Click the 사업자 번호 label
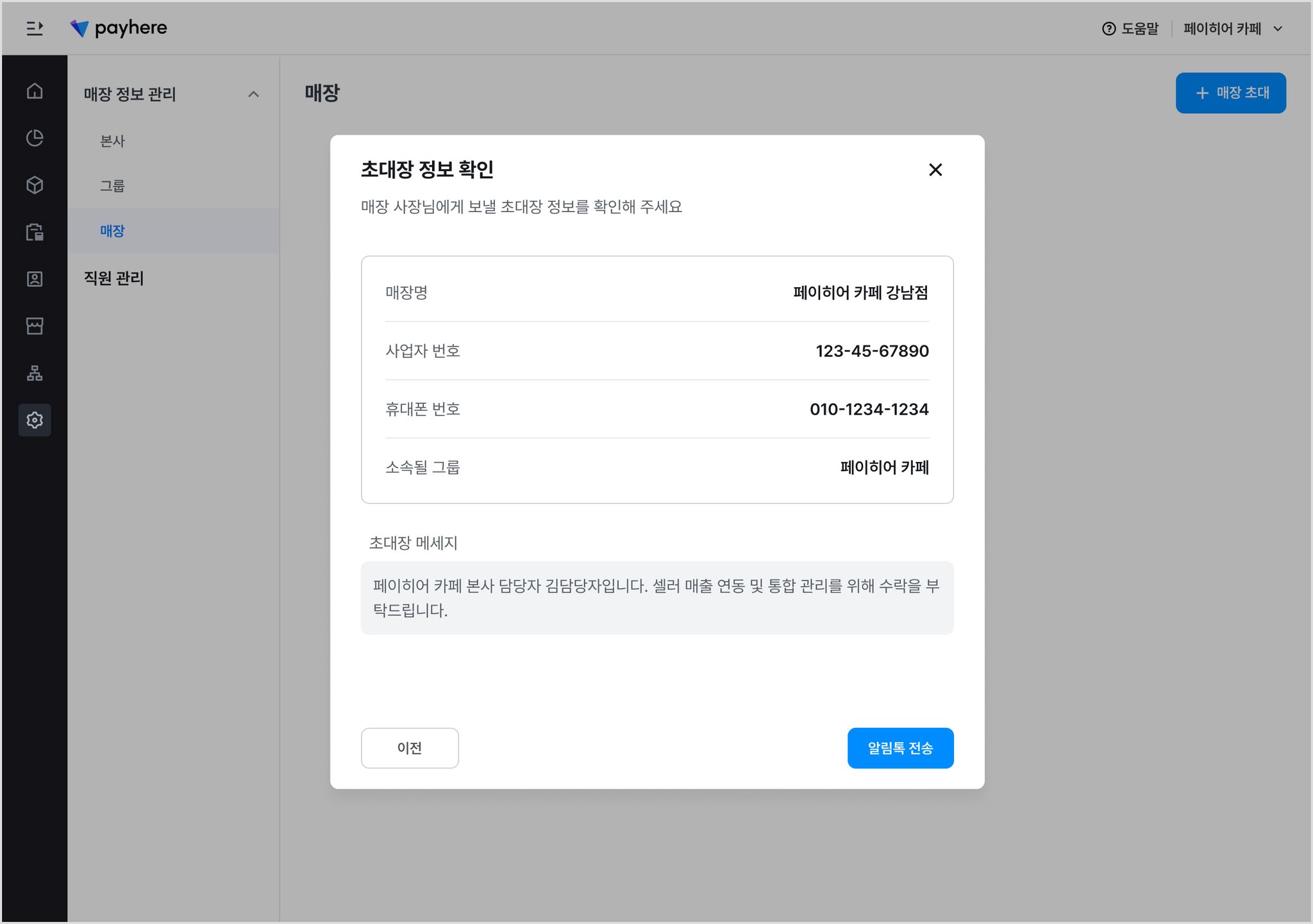This screenshot has height=924, width=1313. tap(422, 351)
